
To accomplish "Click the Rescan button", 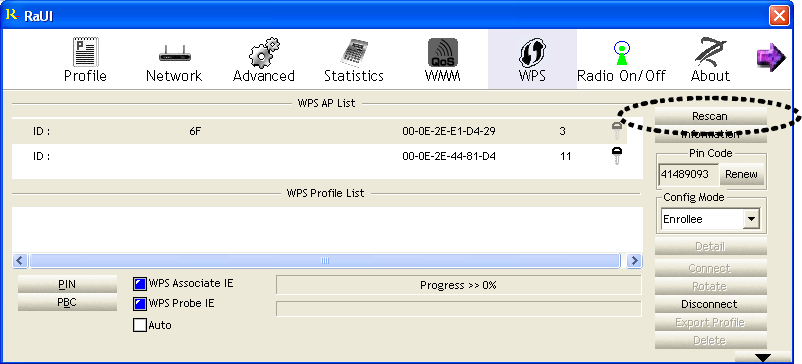I will coord(710,117).
